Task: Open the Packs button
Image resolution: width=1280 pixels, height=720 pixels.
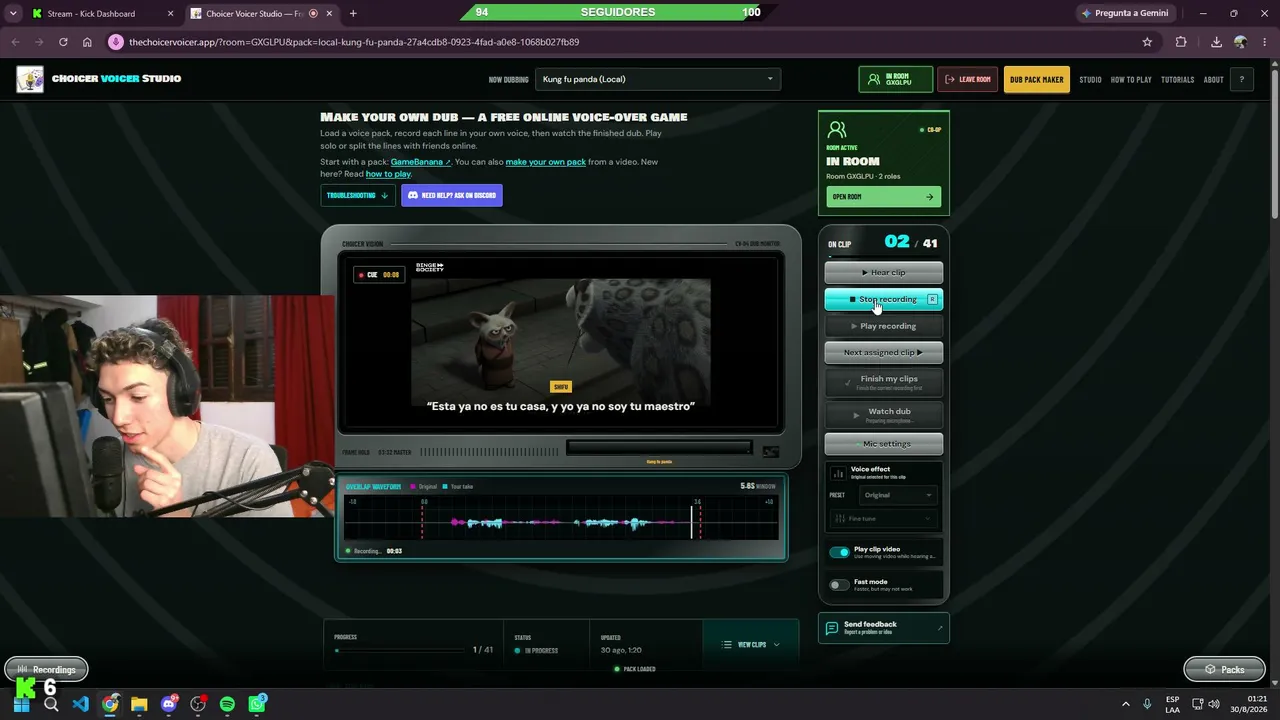Action: click(1224, 669)
